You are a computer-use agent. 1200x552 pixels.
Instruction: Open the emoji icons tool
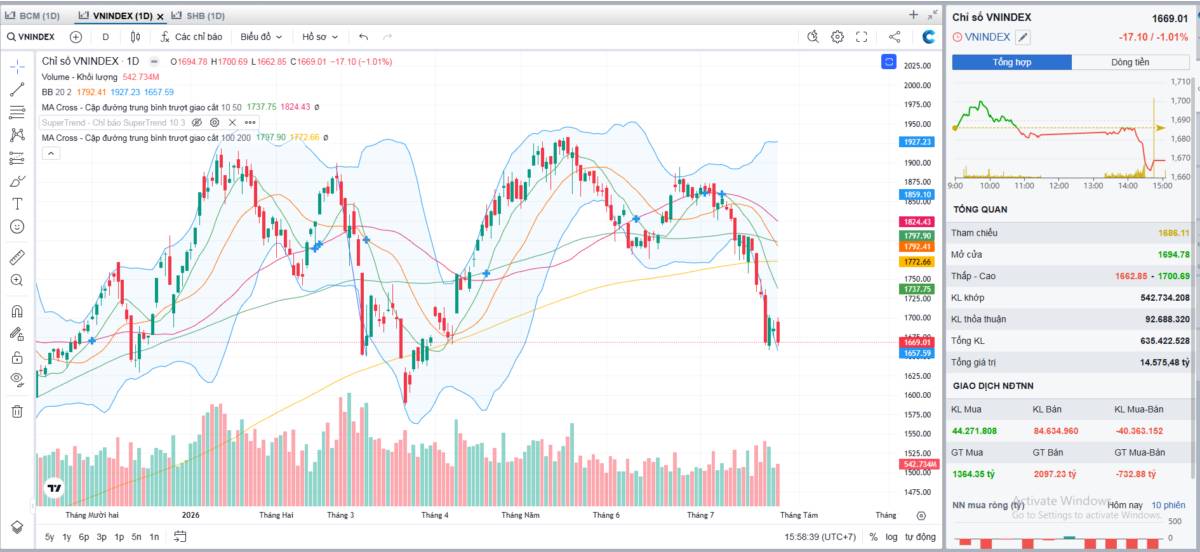tap(17, 226)
